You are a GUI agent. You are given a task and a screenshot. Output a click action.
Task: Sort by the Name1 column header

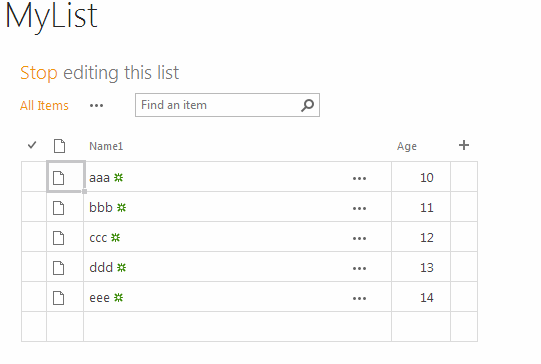pyautogui.click(x=106, y=146)
